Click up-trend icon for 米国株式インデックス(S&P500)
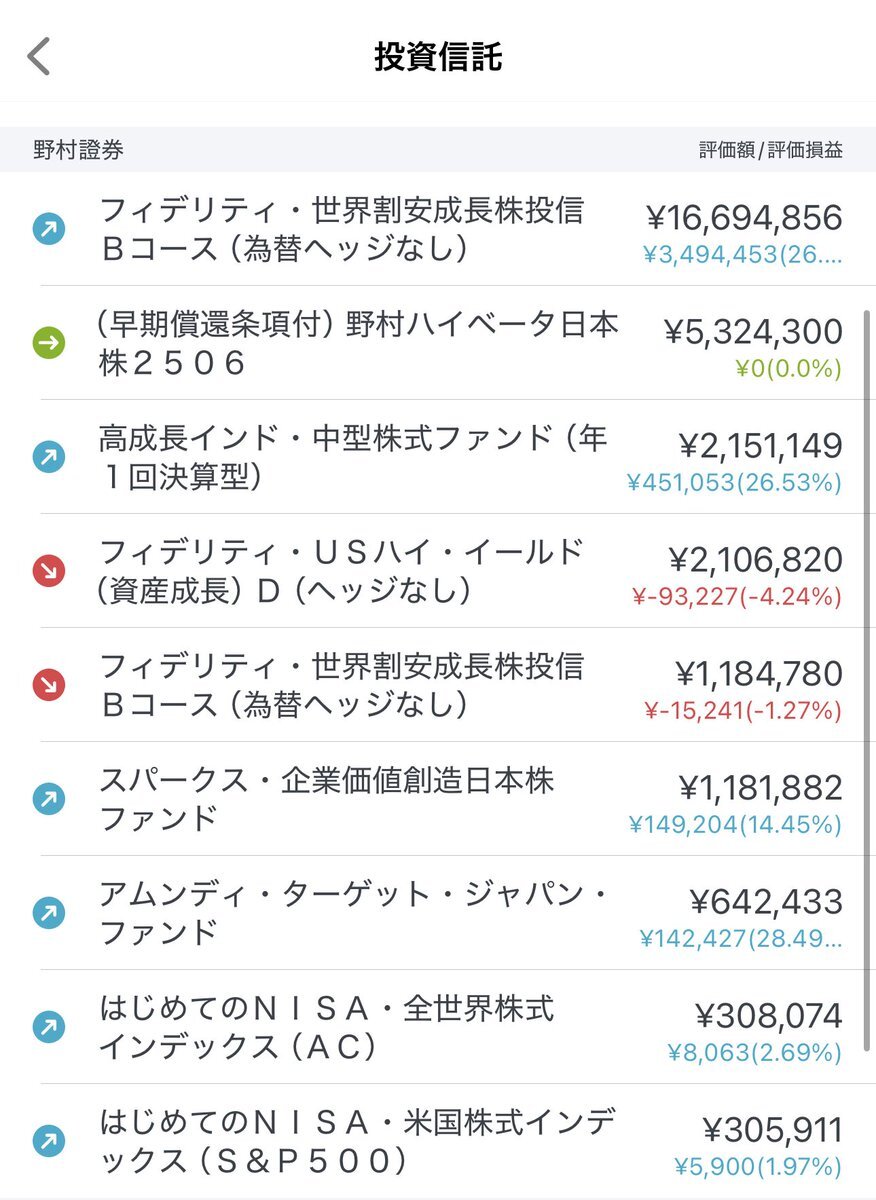 click(x=49, y=1141)
